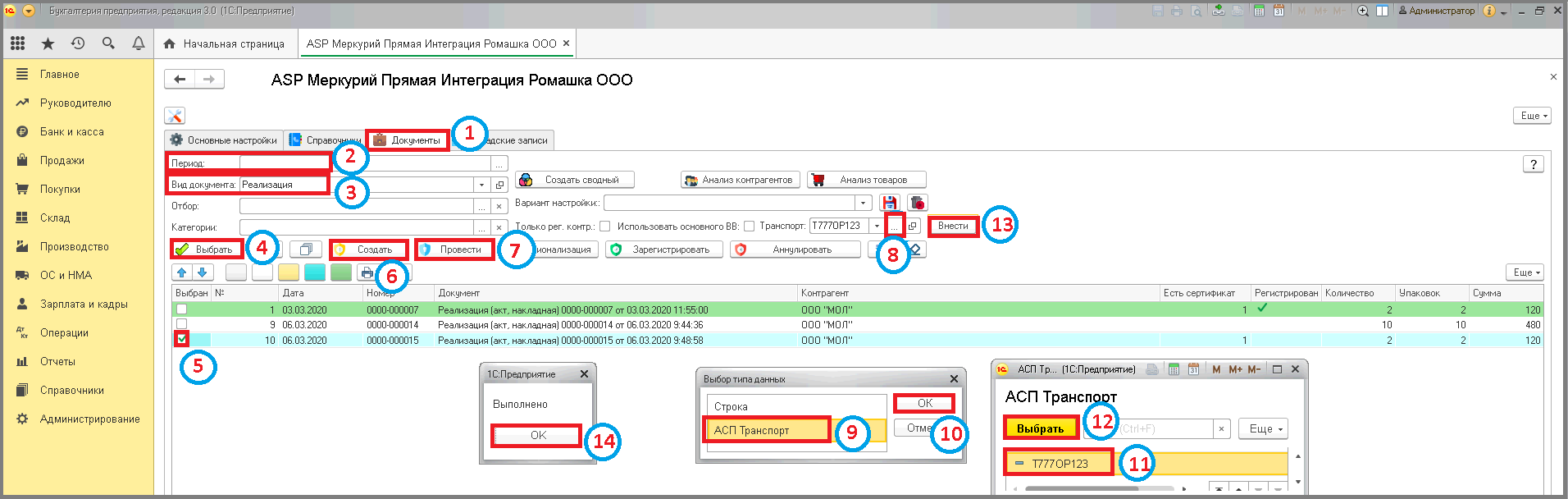Click the Выбрать button with green check
This screenshot has width=1568, height=499.
coord(206,249)
